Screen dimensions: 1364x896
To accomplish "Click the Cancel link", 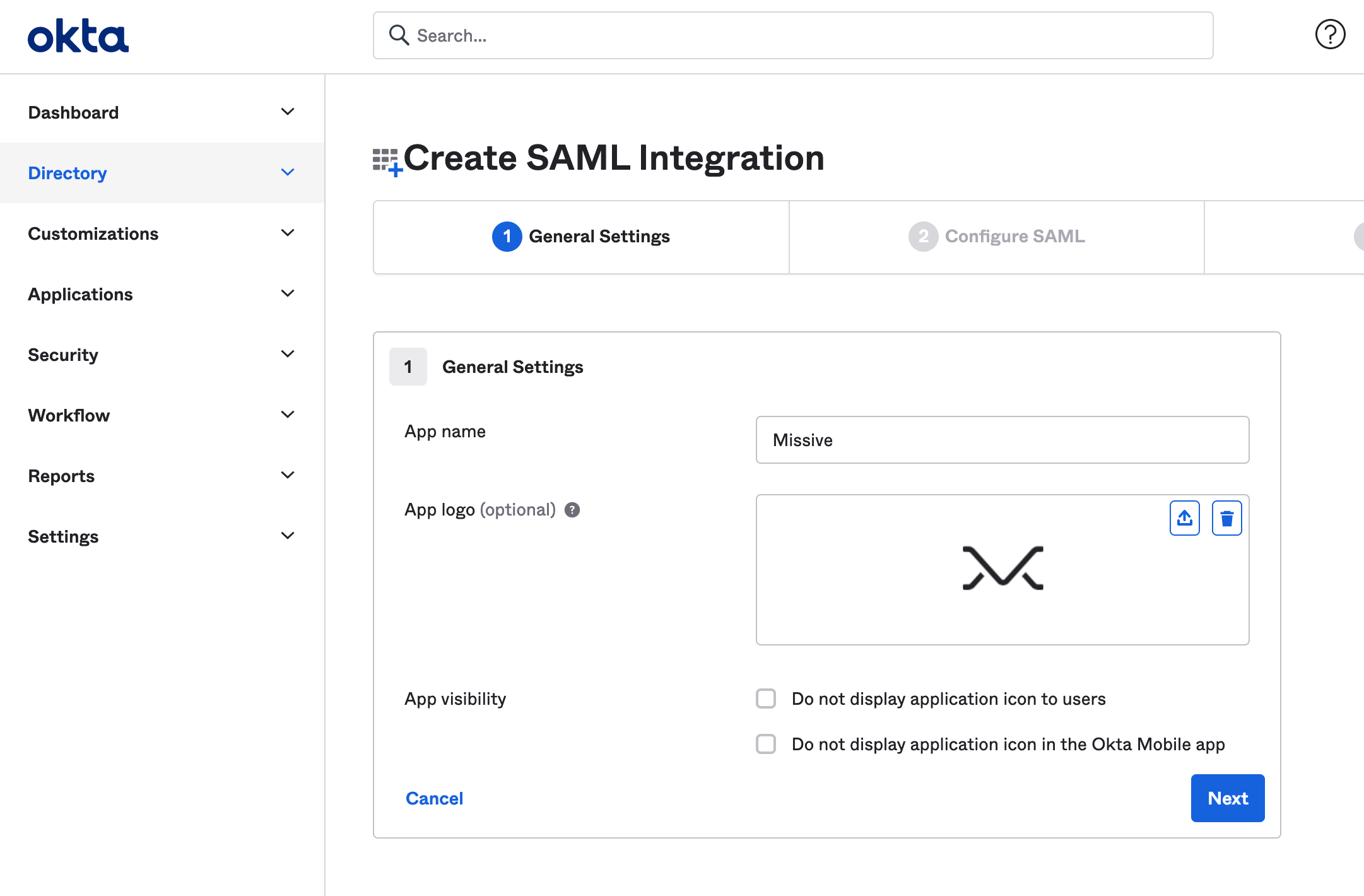I will coord(434,798).
